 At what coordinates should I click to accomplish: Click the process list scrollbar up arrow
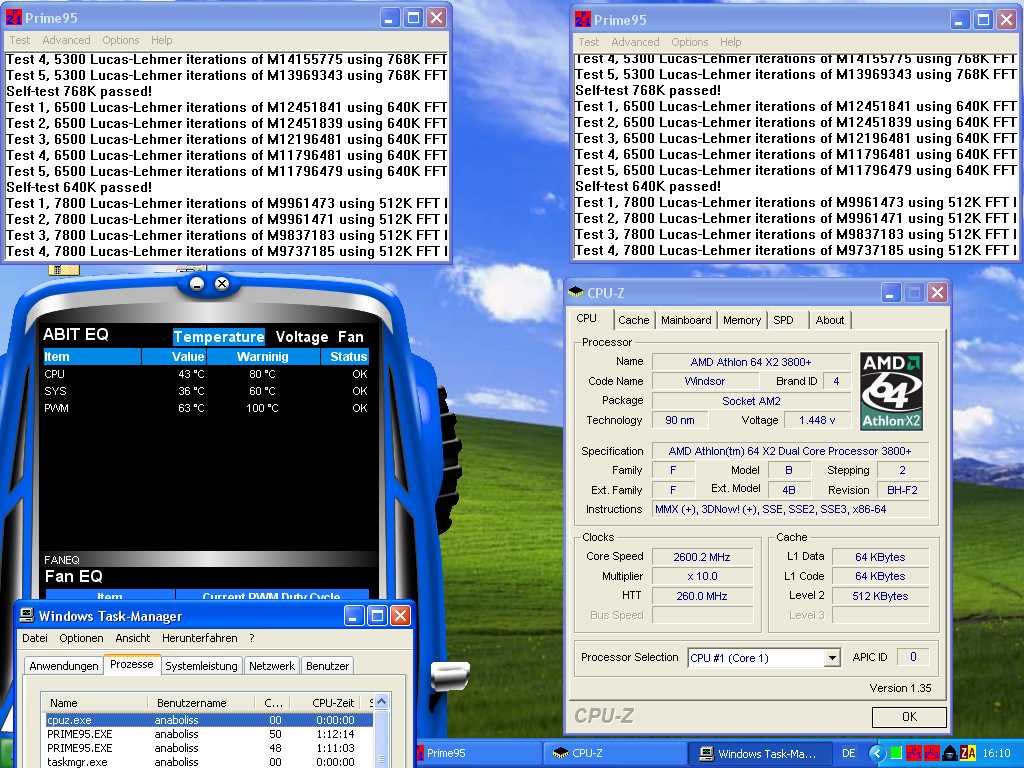382,702
